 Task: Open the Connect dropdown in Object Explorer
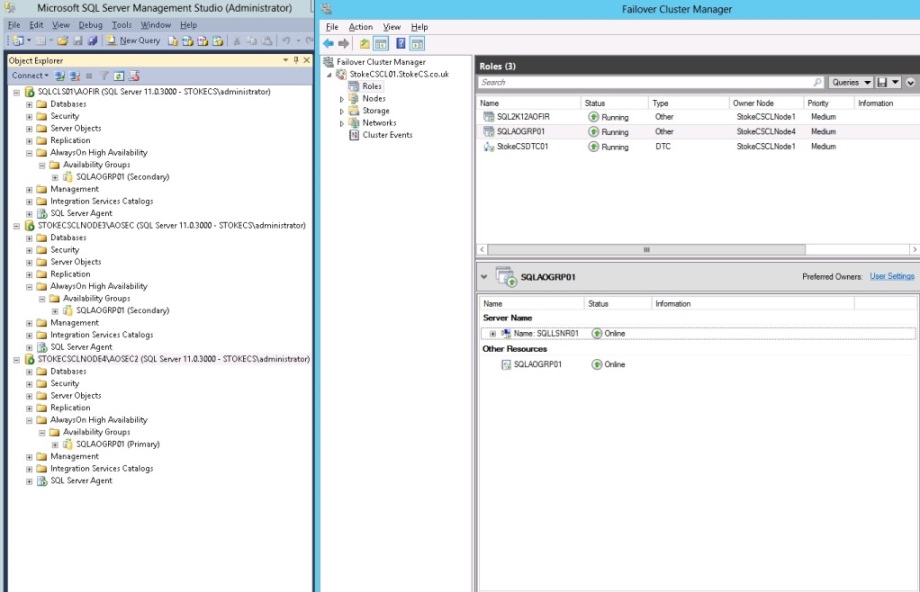(x=31, y=76)
